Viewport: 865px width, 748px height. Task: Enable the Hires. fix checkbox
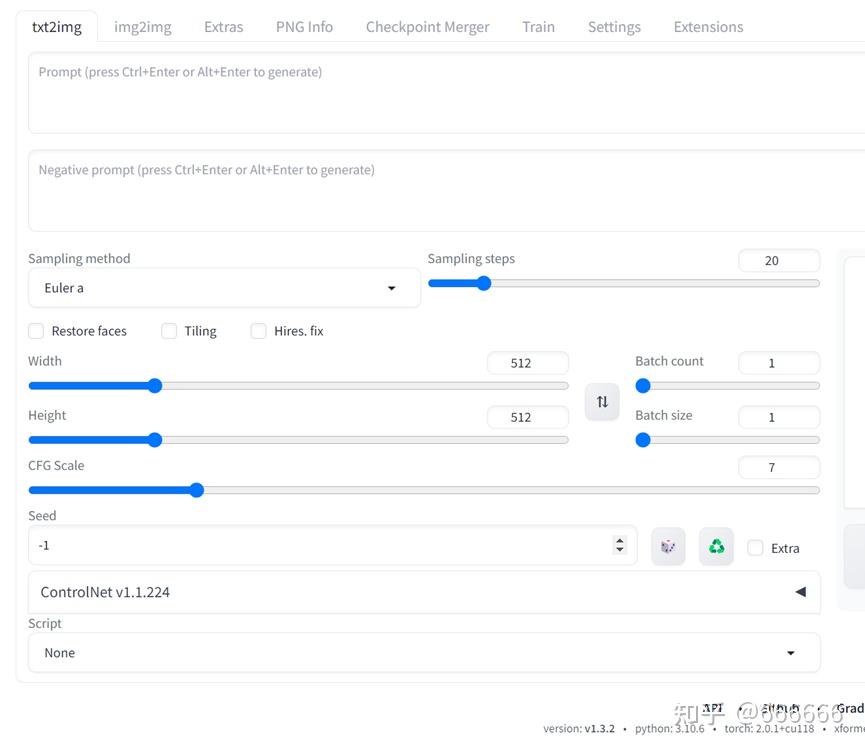[x=258, y=331]
